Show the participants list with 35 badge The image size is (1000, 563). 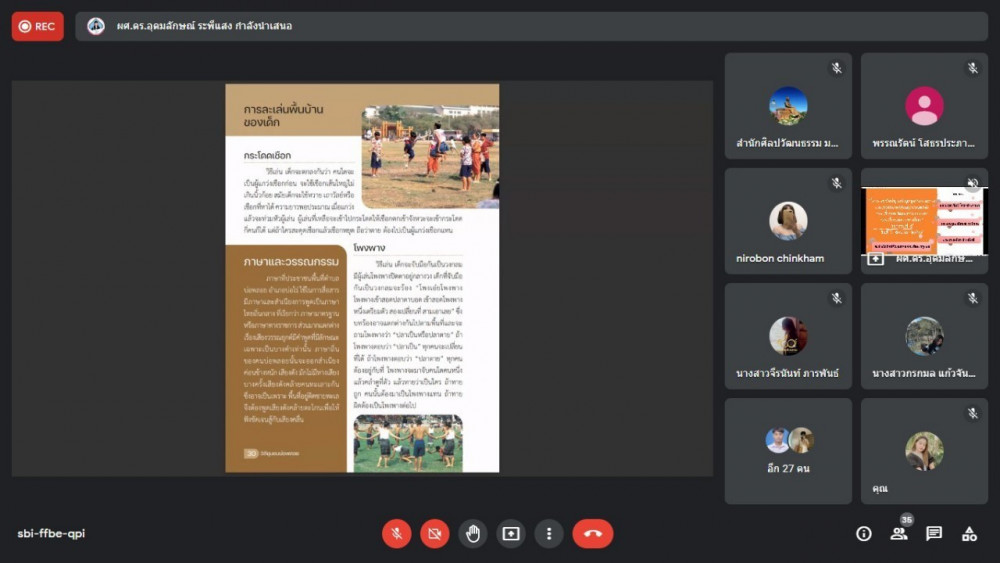[899, 534]
